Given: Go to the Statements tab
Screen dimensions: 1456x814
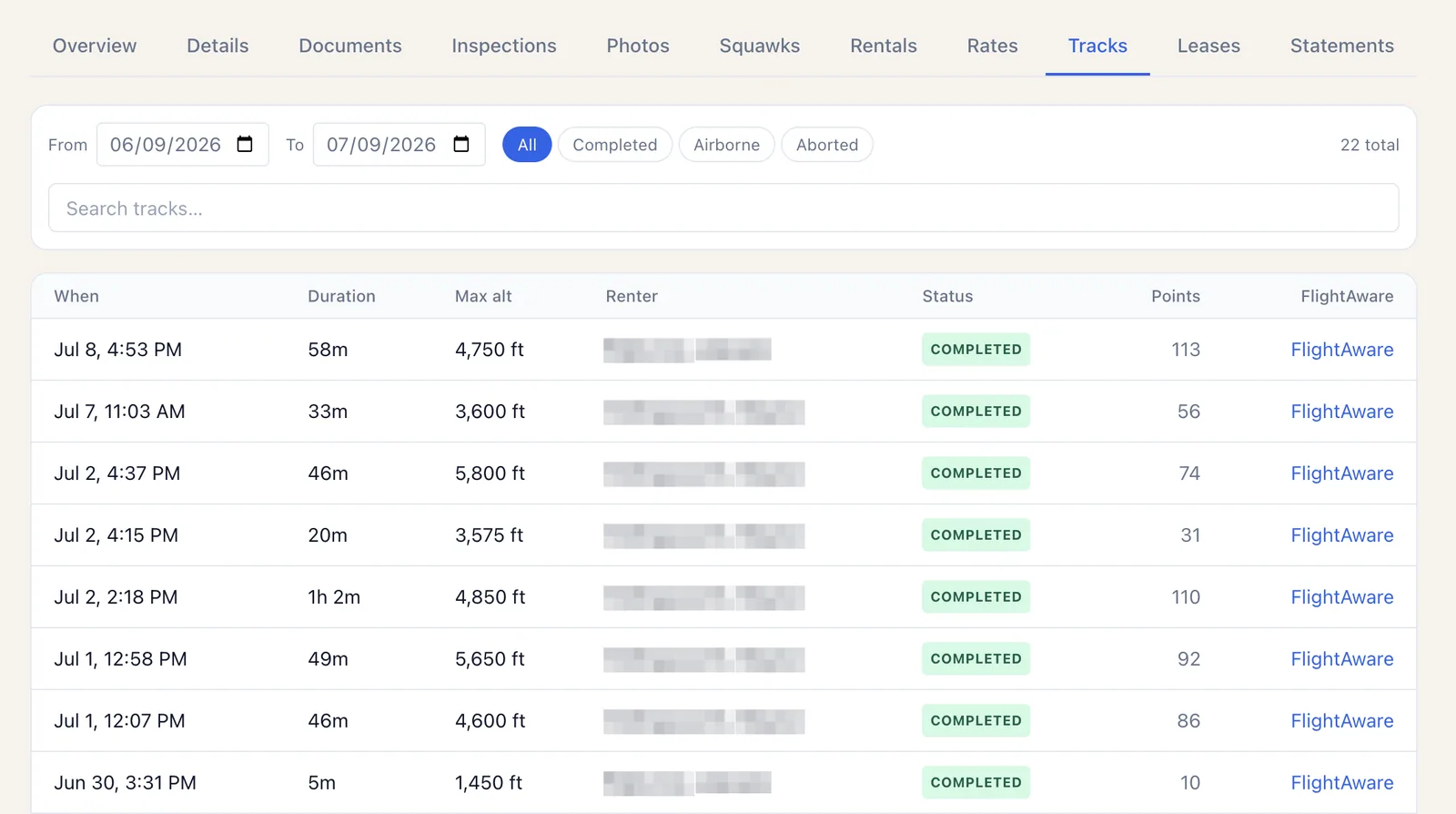Looking at the screenshot, I should point(1342,46).
